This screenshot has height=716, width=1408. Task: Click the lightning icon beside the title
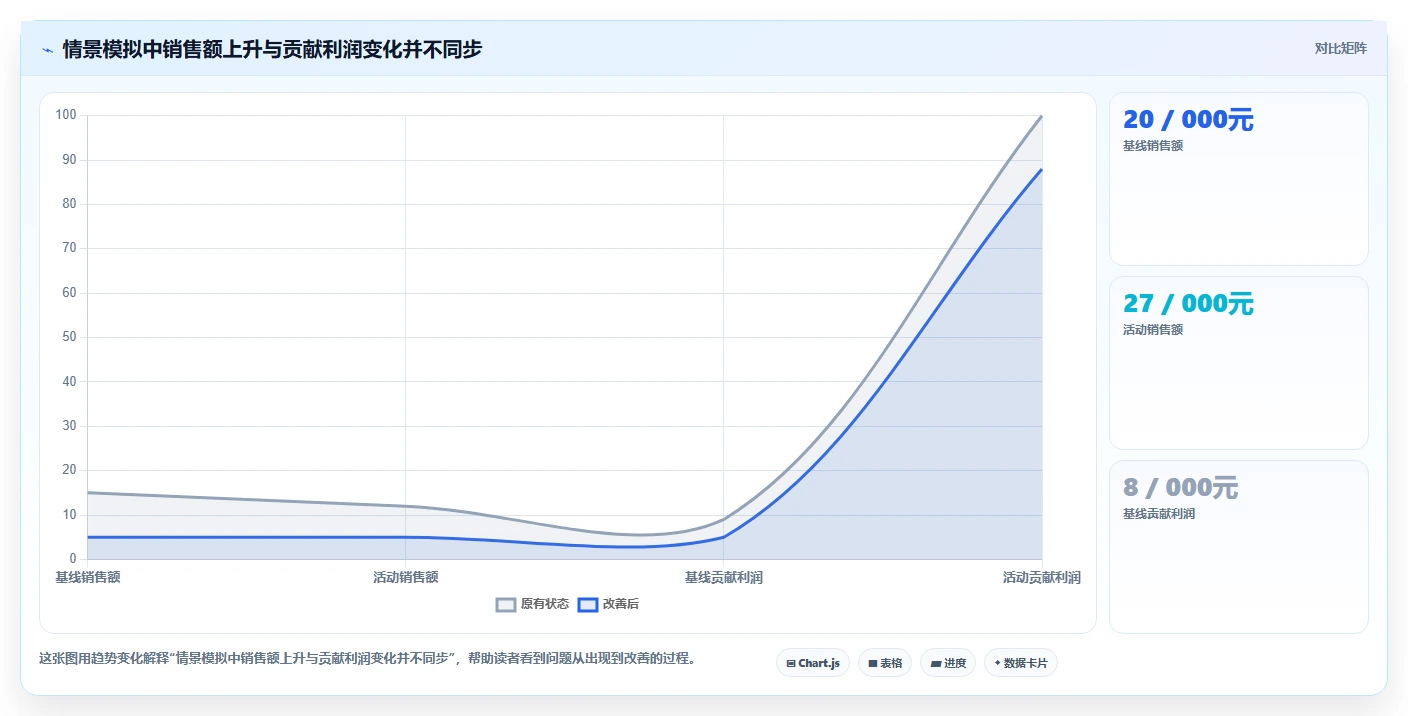tap(47, 49)
